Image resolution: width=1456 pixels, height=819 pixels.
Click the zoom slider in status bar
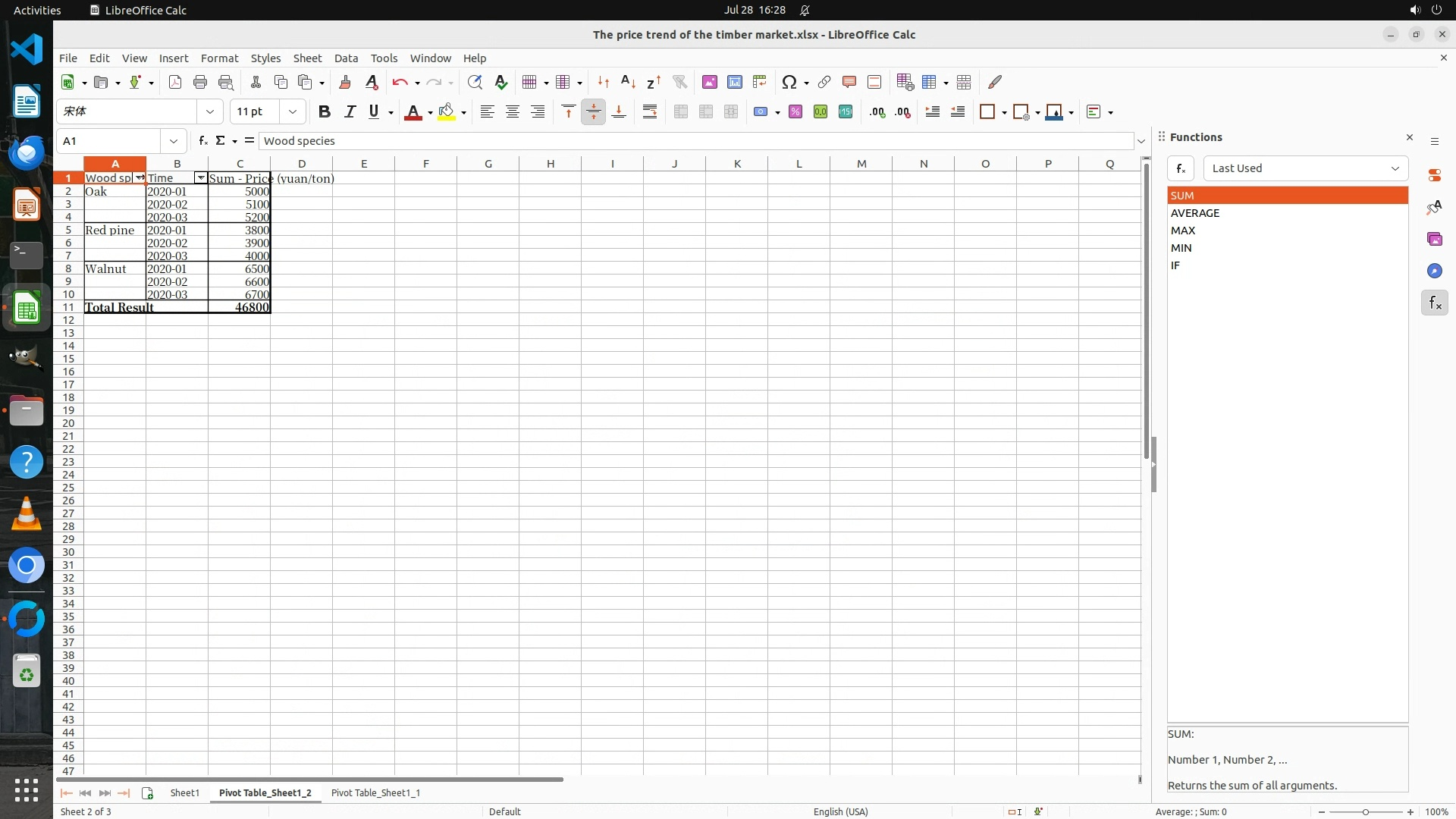point(1365,811)
